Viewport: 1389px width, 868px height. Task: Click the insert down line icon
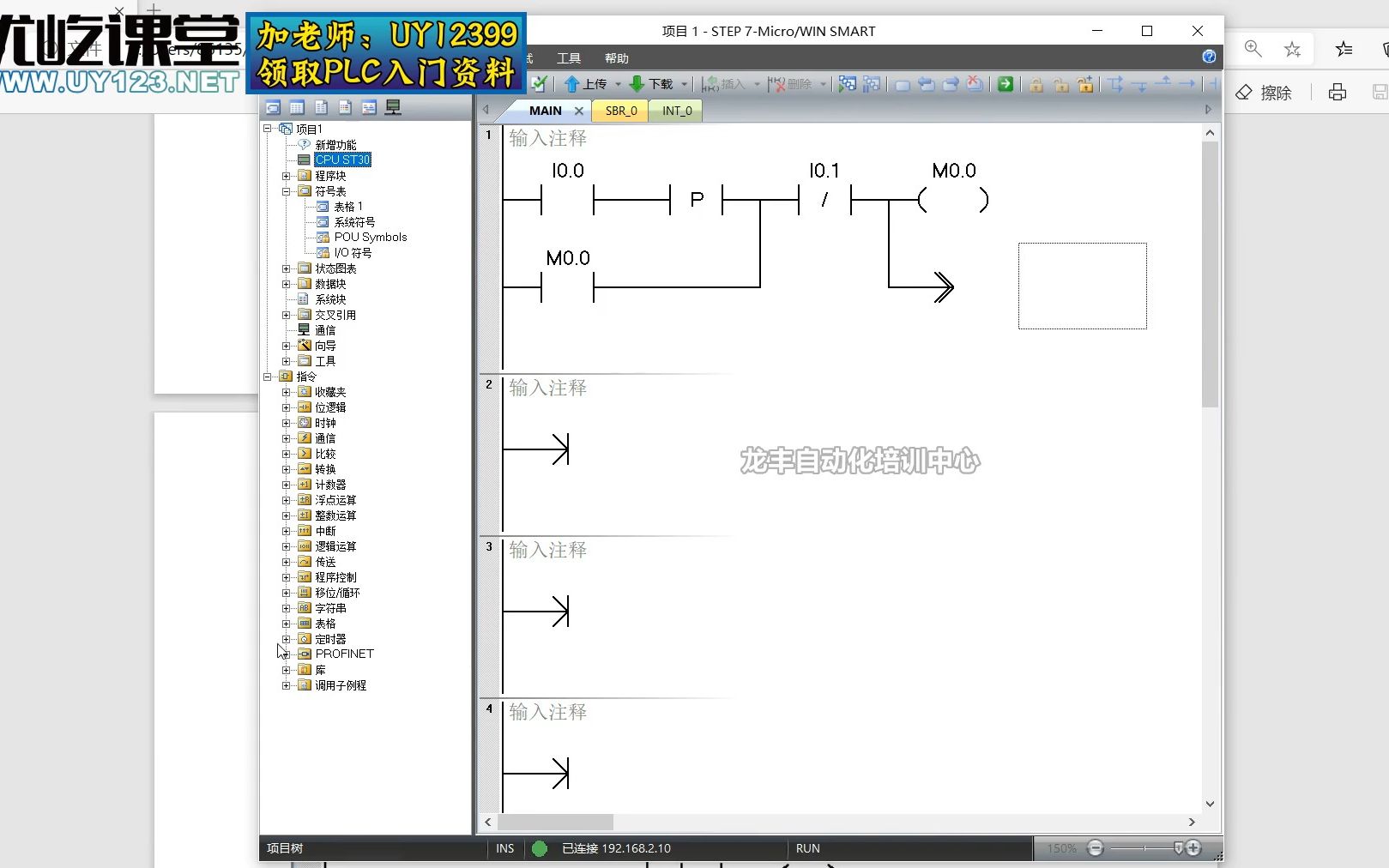click(x=1139, y=84)
